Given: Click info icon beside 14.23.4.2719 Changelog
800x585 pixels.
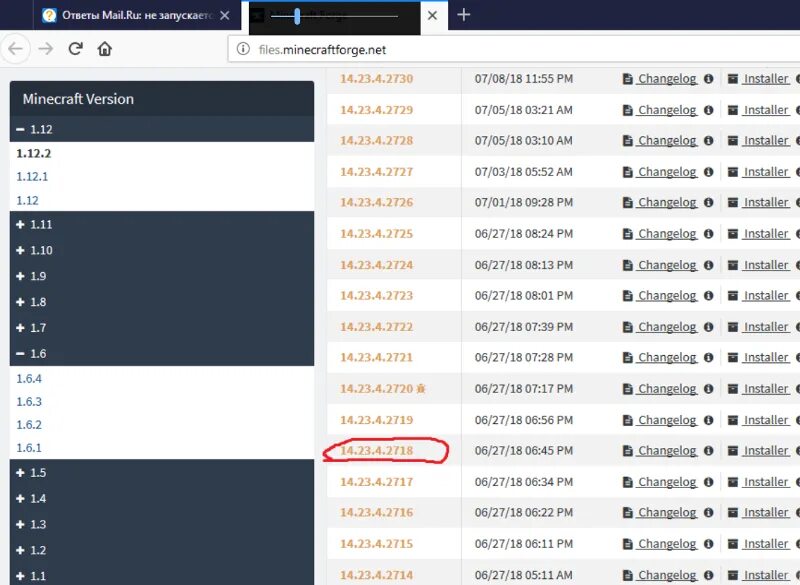Looking at the screenshot, I should point(708,420).
